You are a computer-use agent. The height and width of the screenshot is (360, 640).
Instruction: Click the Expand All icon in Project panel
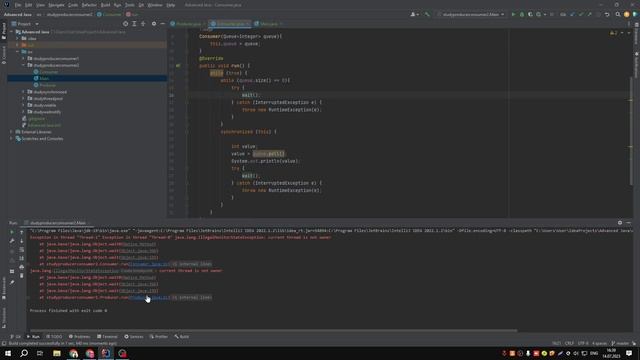pos(134,24)
